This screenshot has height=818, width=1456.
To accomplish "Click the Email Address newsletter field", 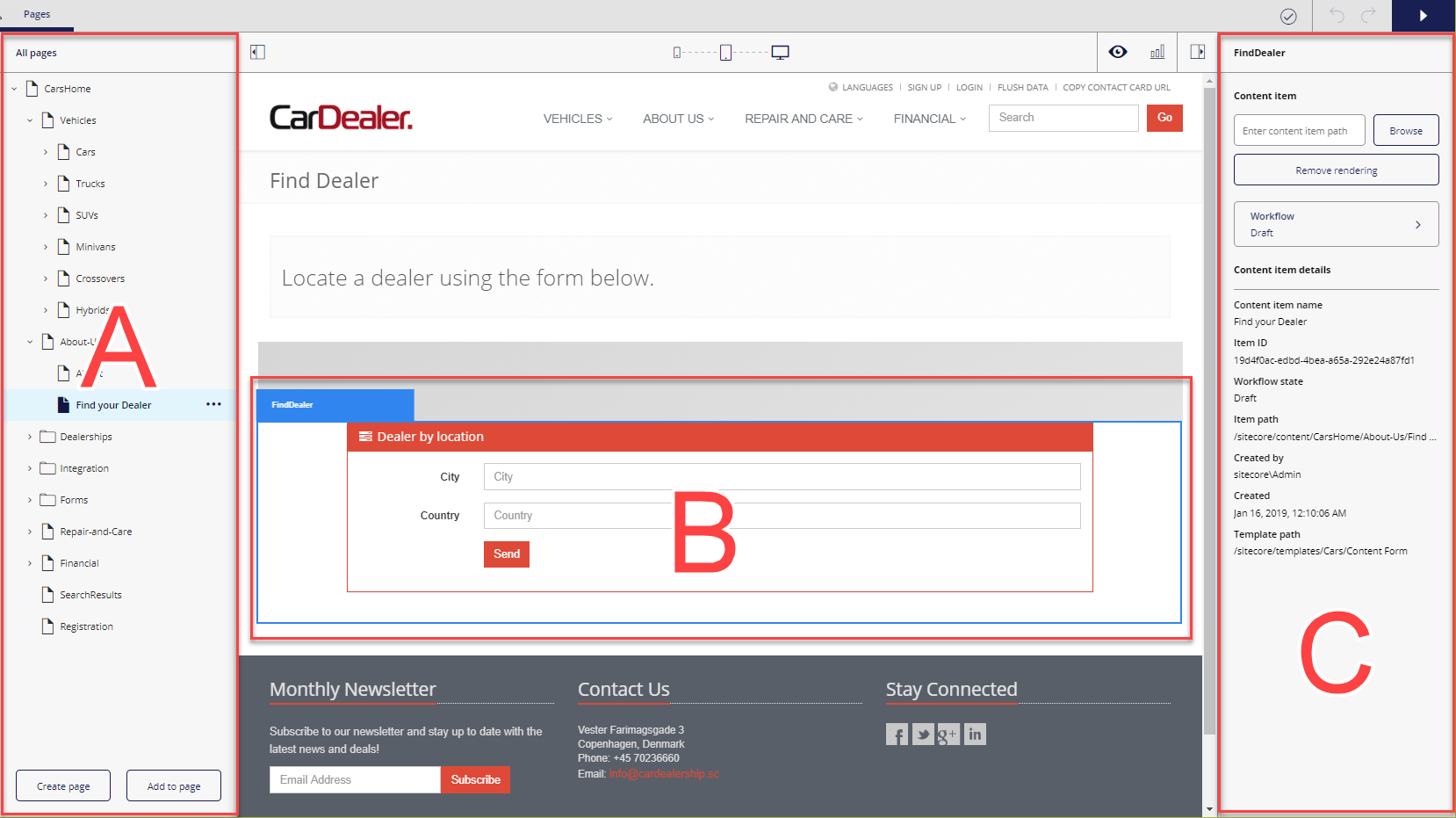I will [355, 779].
